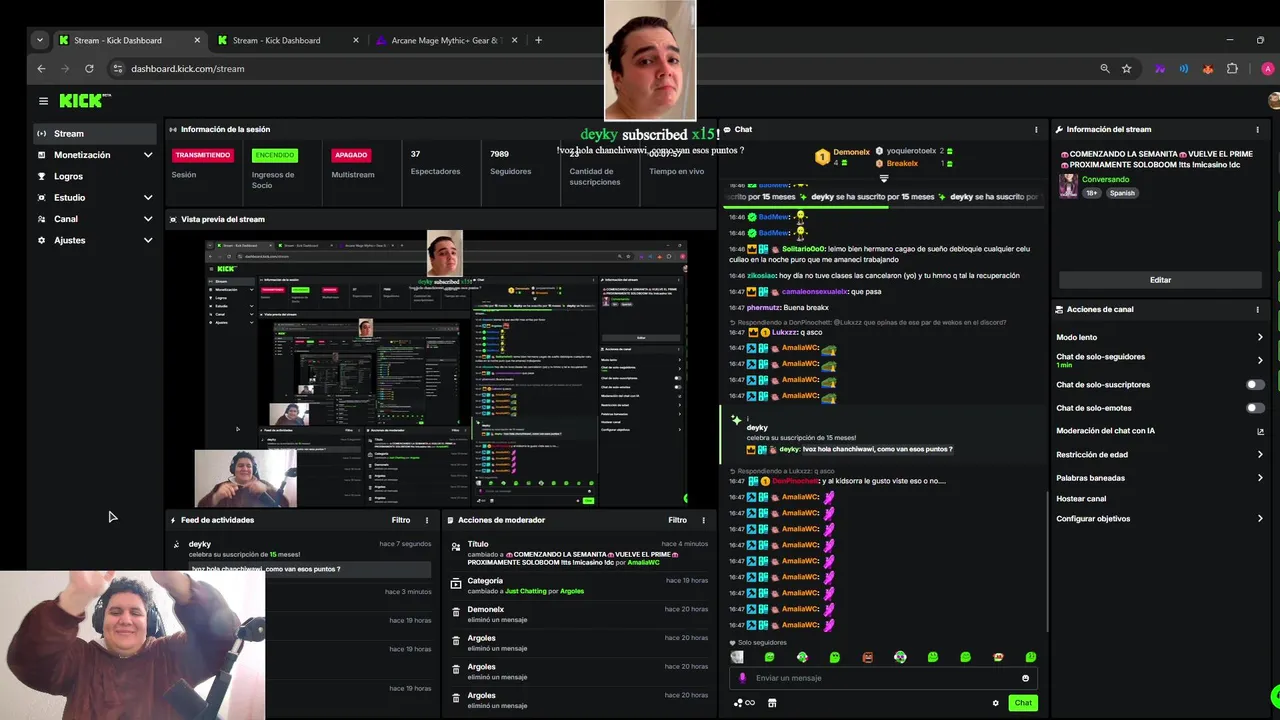Image resolution: width=1280 pixels, height=720 pixels.
Task: Open Filtro in Acciones de moderador
Action: pos(677,520)
